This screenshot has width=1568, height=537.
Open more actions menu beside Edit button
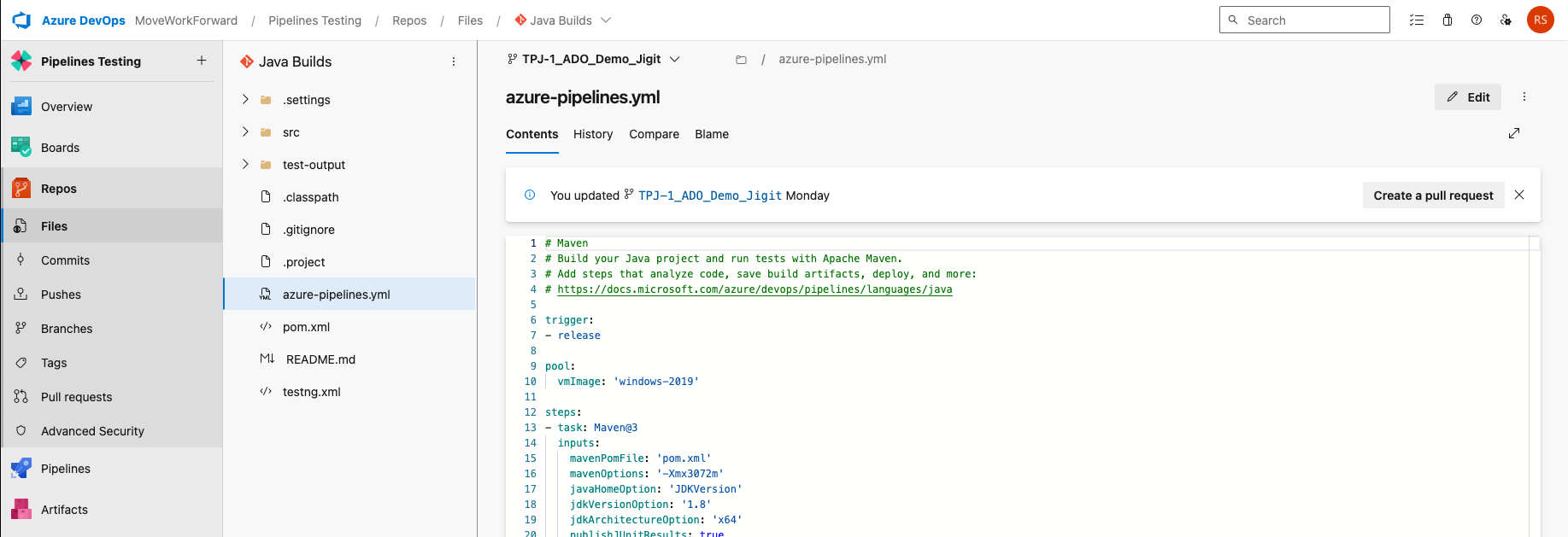[1524, 97]
